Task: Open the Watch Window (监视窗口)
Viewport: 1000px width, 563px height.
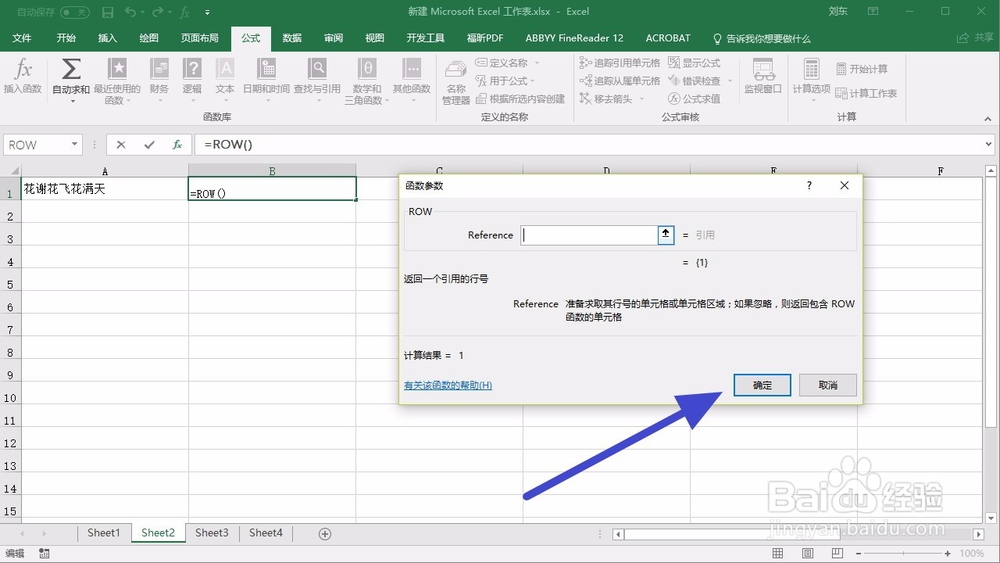Action: tap(763, 77)
